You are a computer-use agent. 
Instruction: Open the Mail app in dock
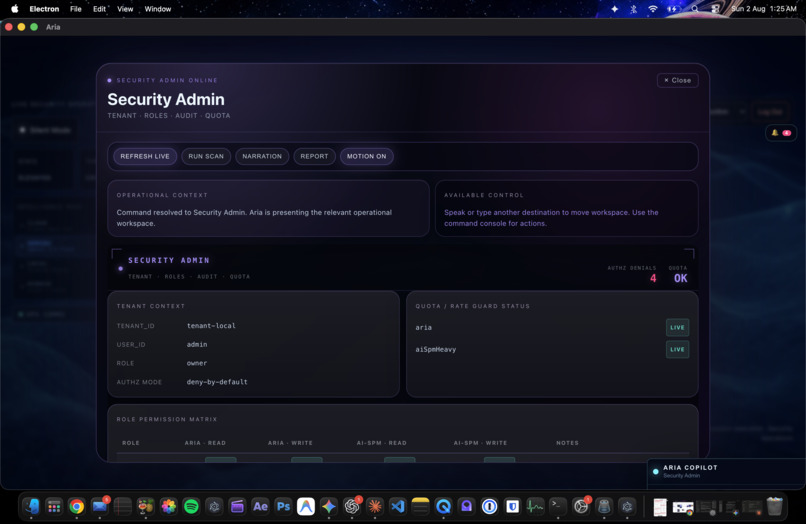click(100, 507)
